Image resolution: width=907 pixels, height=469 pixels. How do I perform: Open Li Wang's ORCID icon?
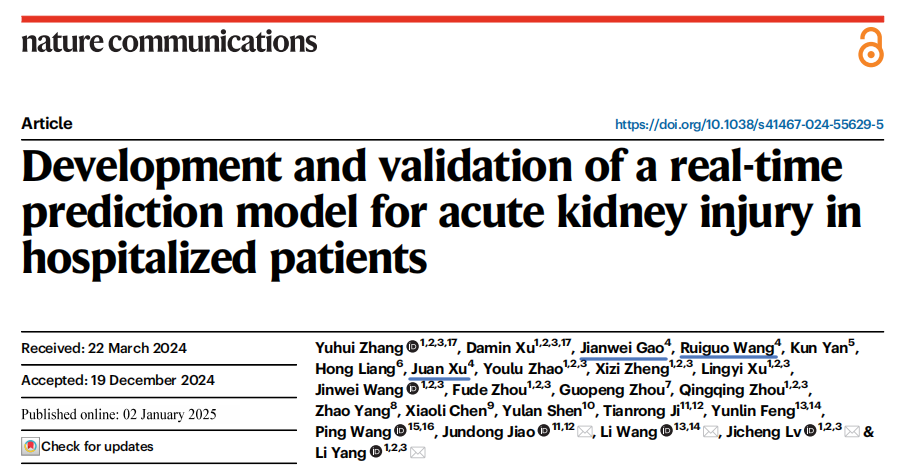tap(666, 431)
